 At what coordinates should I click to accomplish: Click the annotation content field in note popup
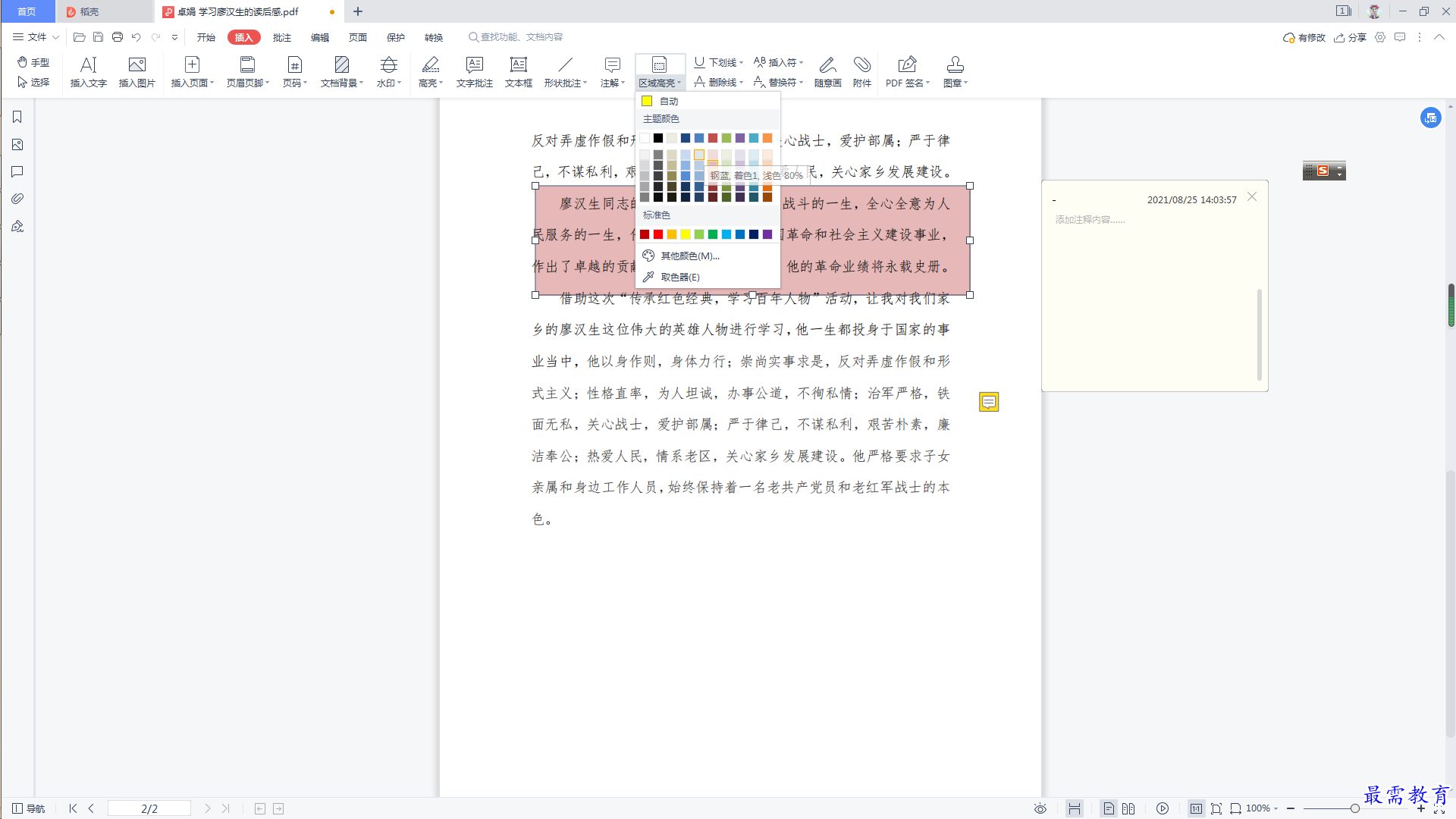(x=1152, y=296)
